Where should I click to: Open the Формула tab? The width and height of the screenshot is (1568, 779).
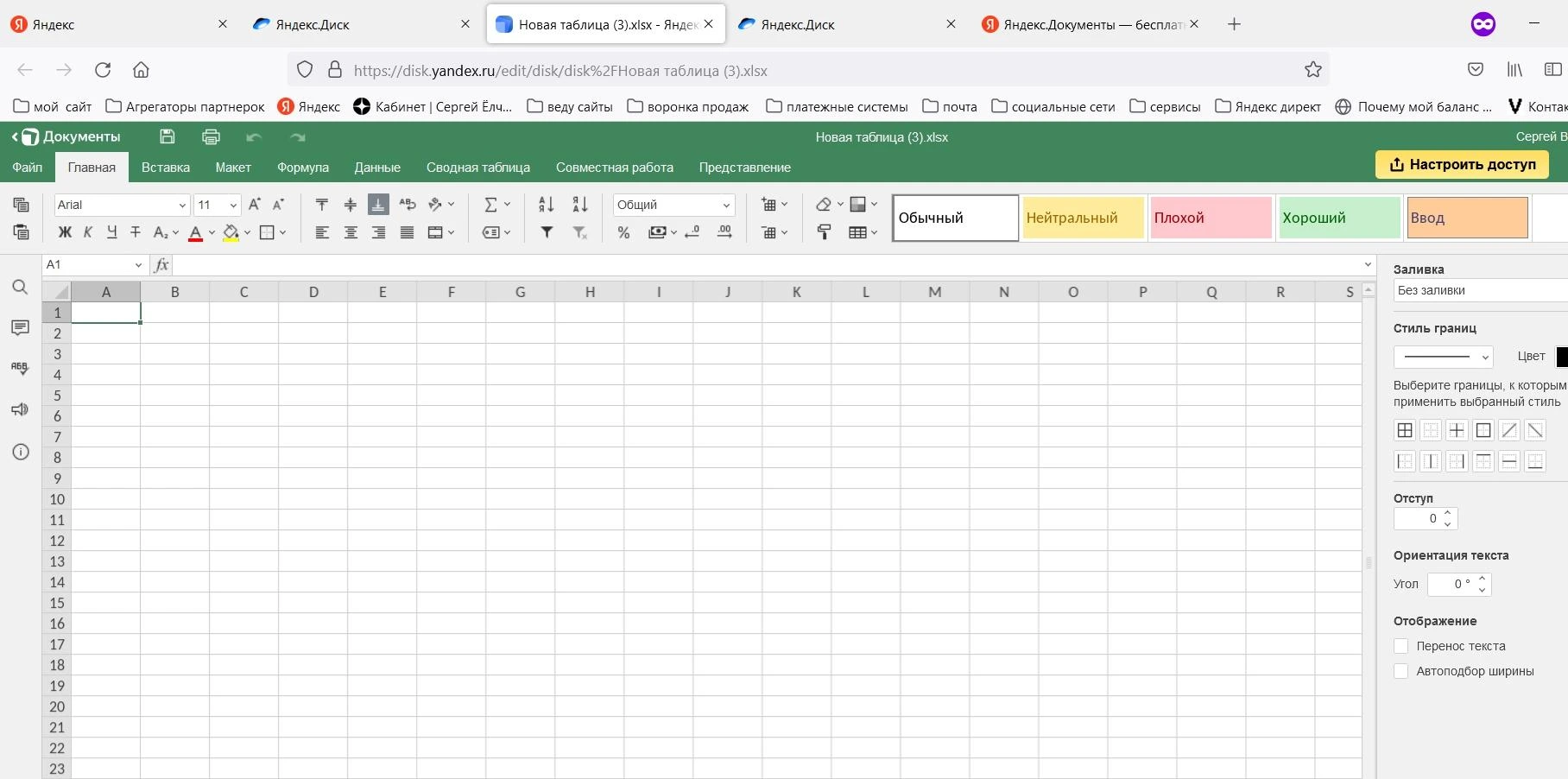302,168
